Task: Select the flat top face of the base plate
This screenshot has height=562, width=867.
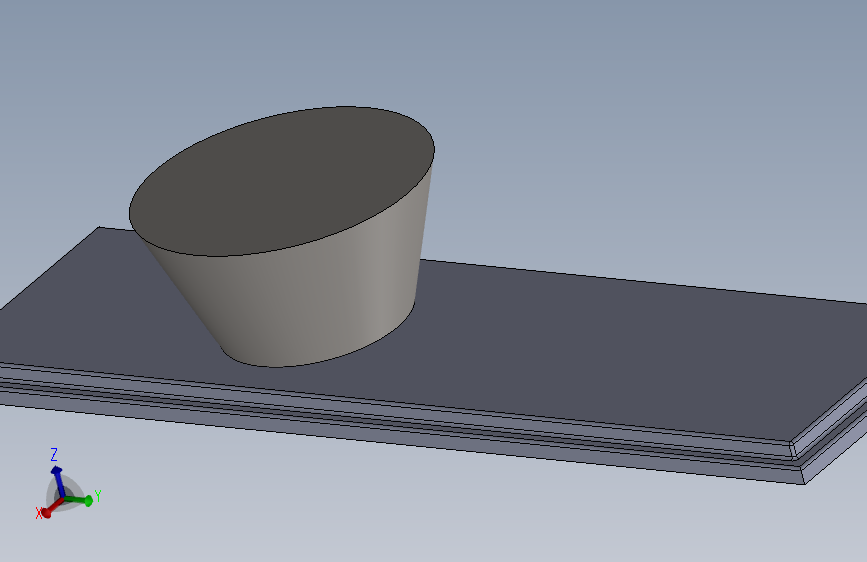Action: click(x=553, y=343)
